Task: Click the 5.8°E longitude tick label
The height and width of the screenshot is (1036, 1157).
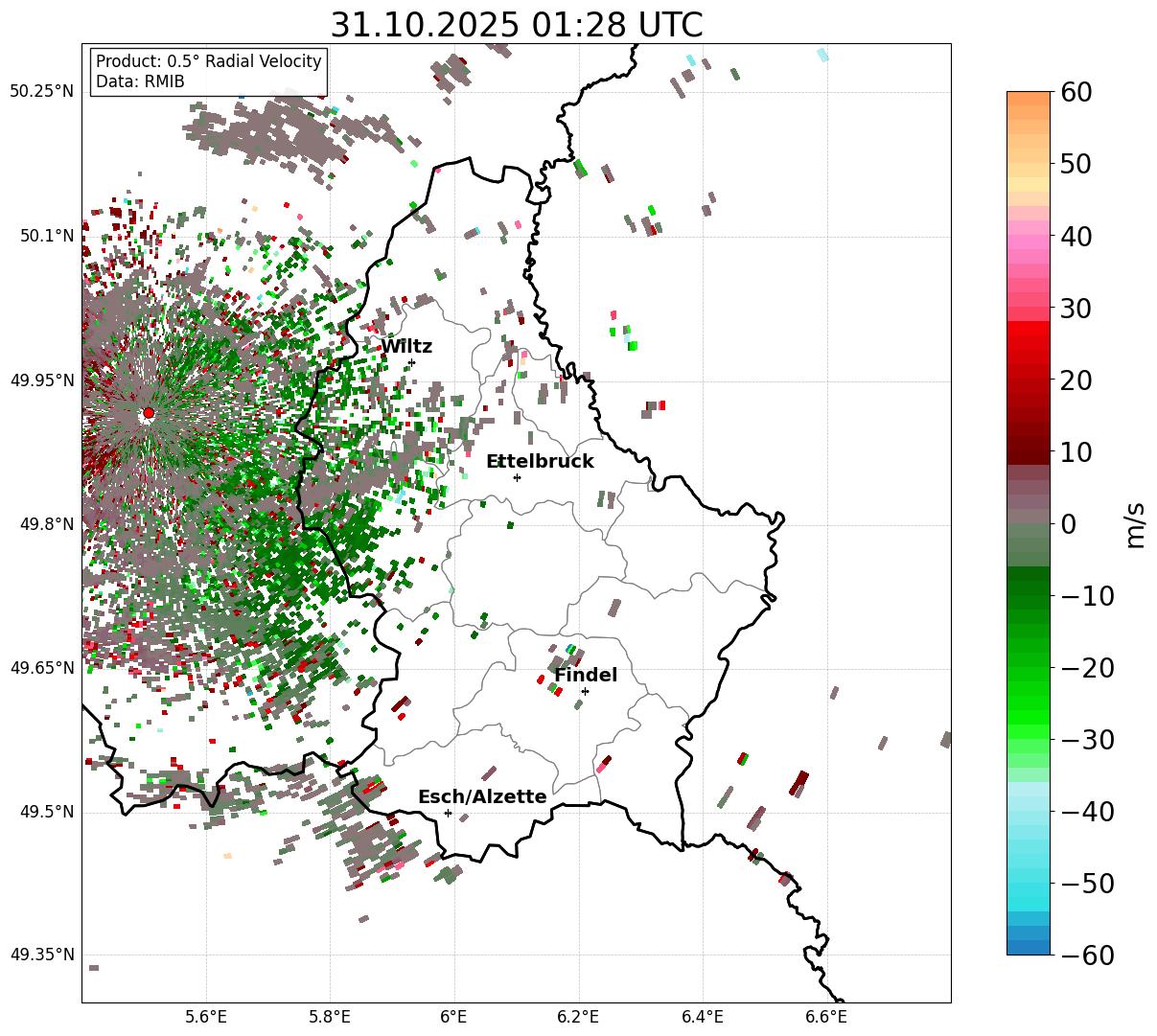Action: (331, 1017)
